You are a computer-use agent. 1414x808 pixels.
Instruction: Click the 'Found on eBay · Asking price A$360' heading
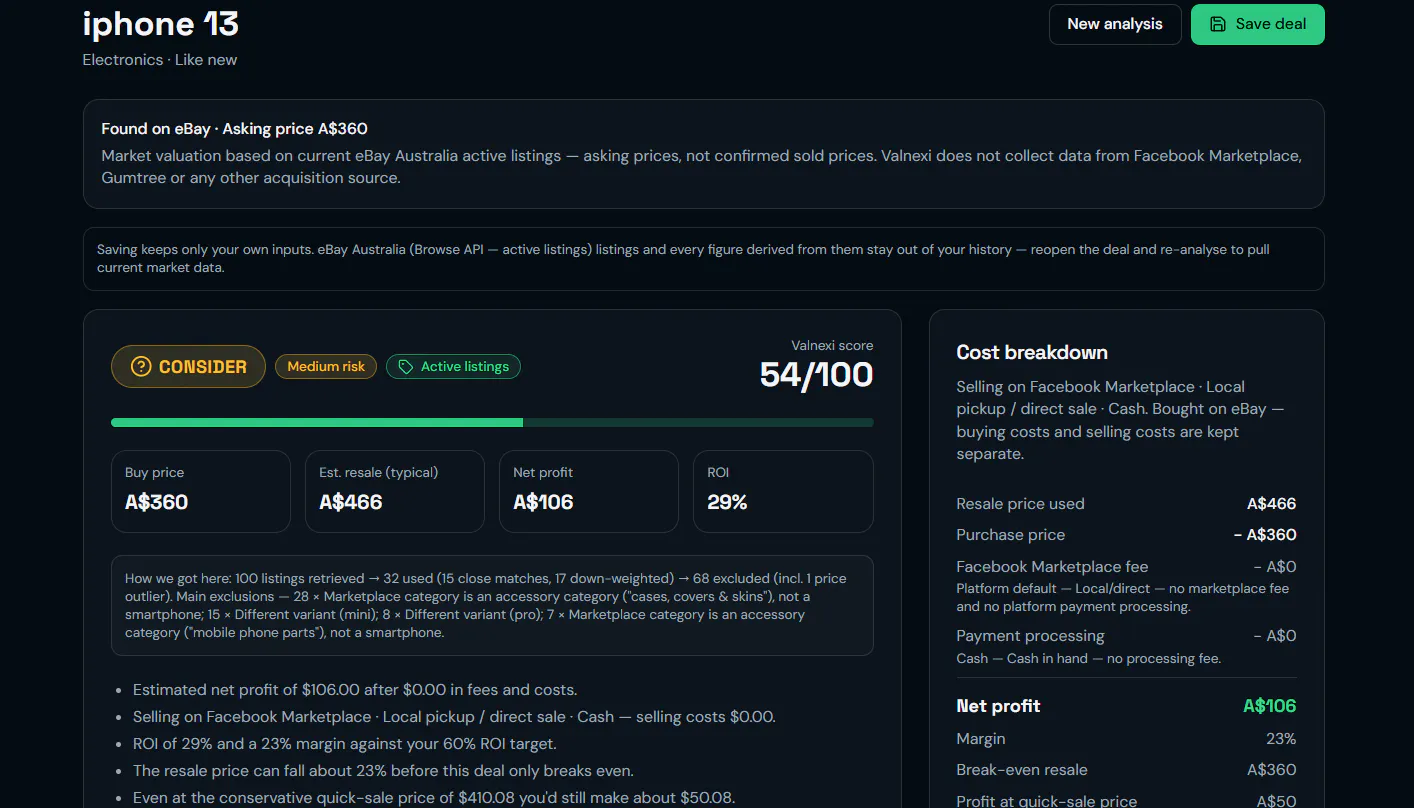235,129
